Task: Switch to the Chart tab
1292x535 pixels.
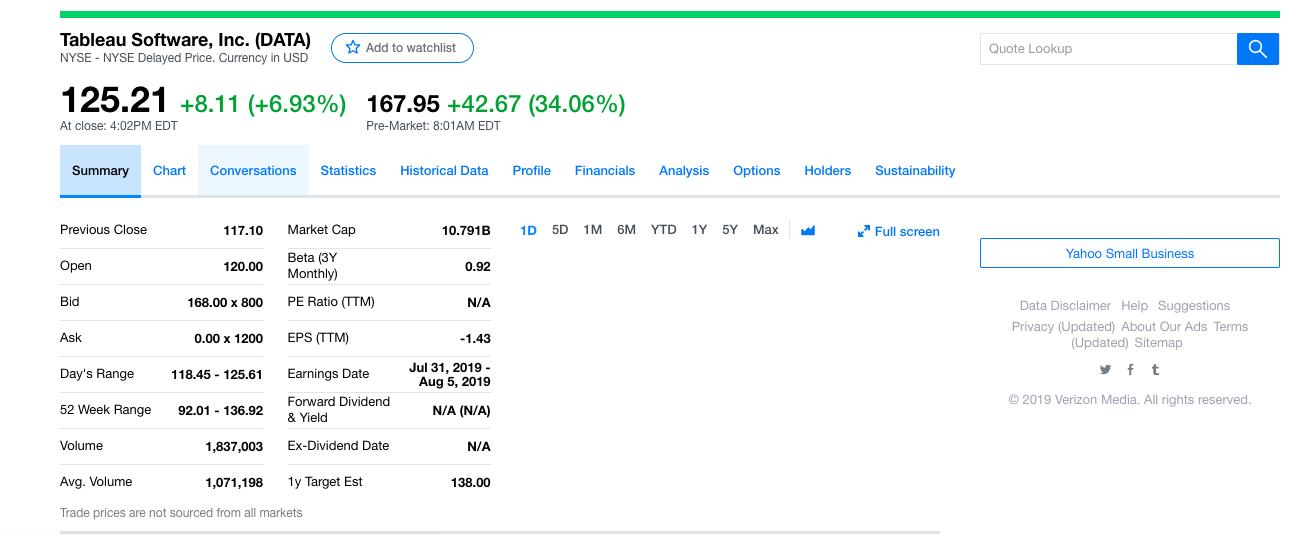Action: (169, 171)
